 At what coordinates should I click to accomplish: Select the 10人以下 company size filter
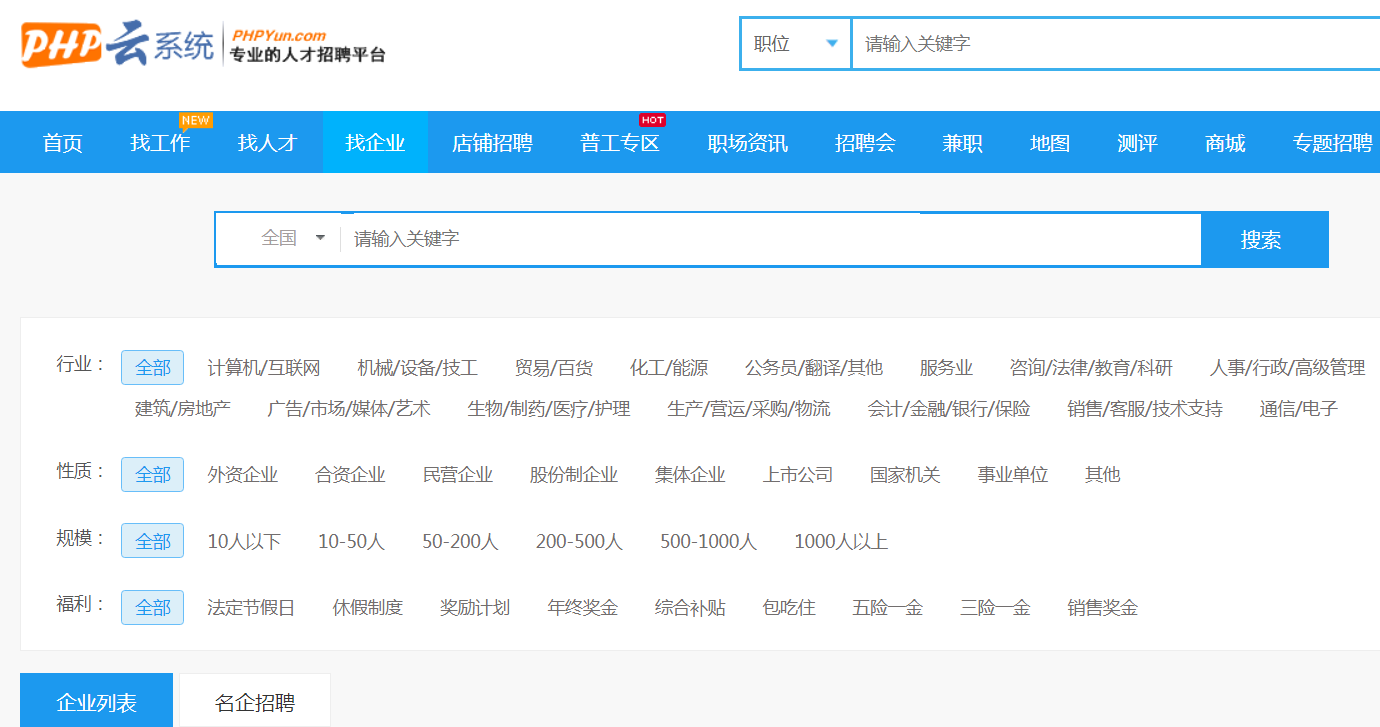(244, 541)
